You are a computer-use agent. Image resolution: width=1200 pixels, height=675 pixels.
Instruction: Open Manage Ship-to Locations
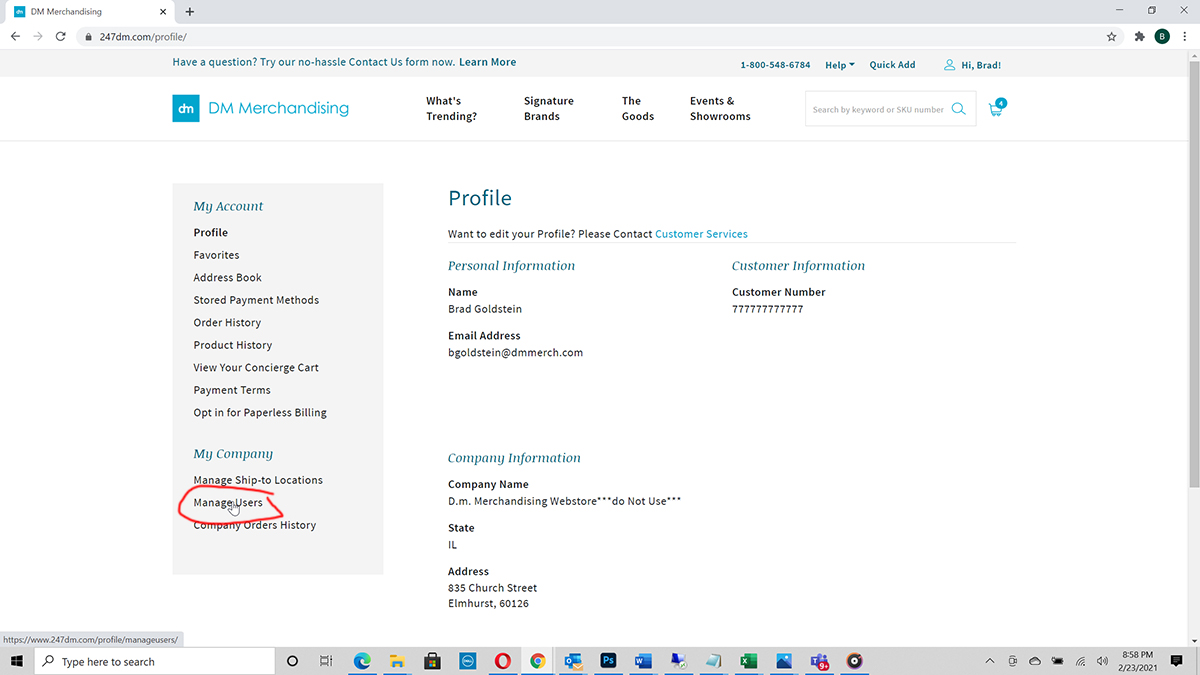click(258, 480)
